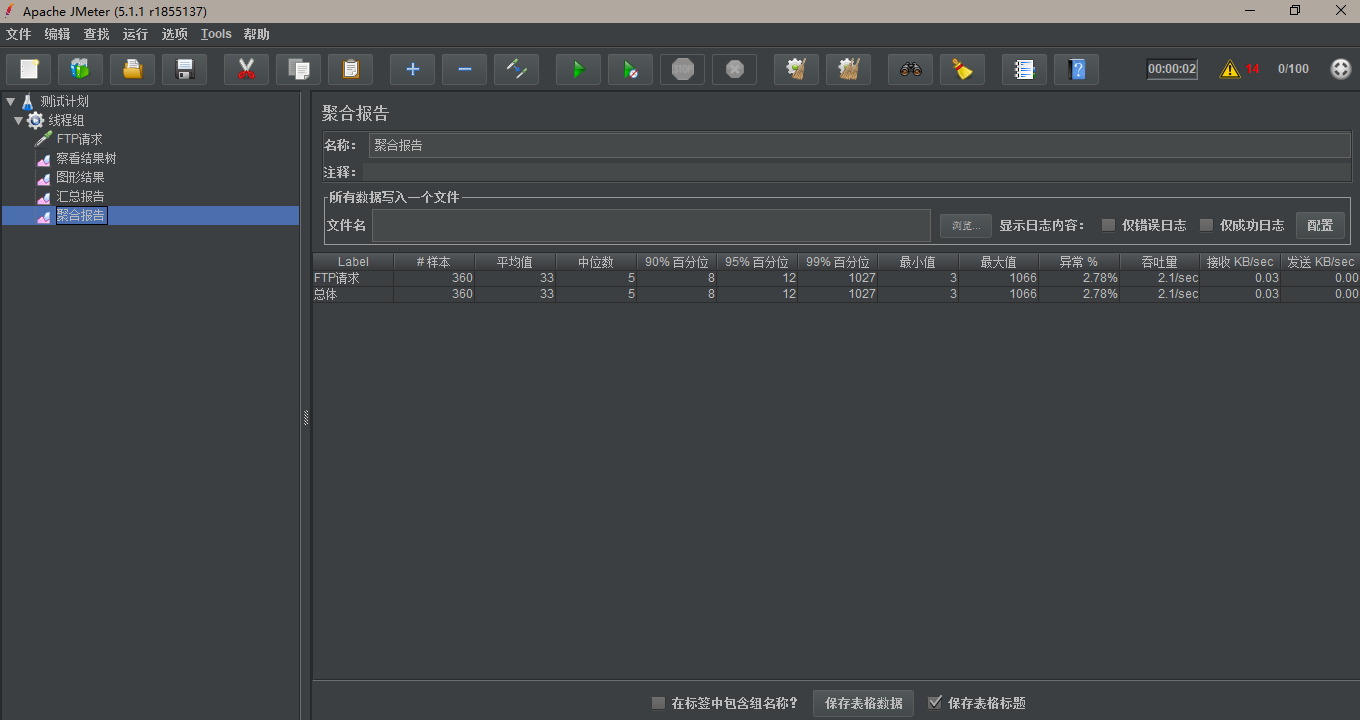Click the 90% 百分位 column header
This screenshot has width=1360, height=720.
pyautogui.click(x=677, y=262)
